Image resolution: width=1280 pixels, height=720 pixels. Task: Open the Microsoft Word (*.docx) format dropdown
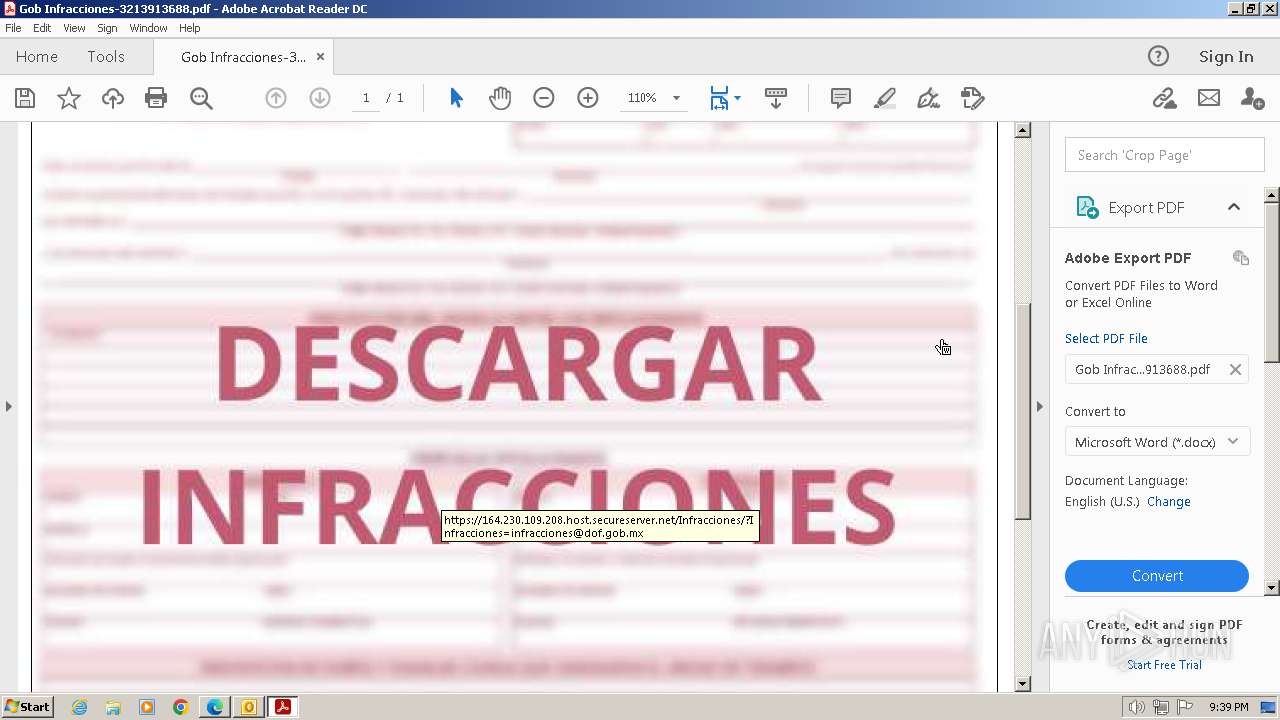click(x=1157, y=442)
